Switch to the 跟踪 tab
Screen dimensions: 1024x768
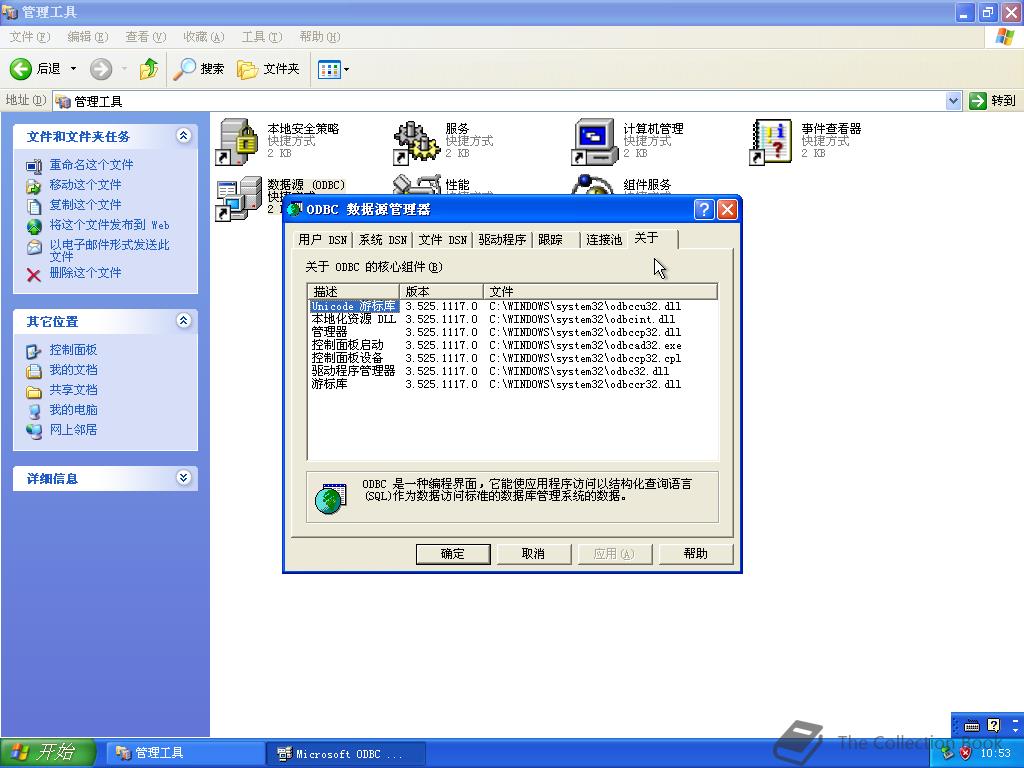556,240
